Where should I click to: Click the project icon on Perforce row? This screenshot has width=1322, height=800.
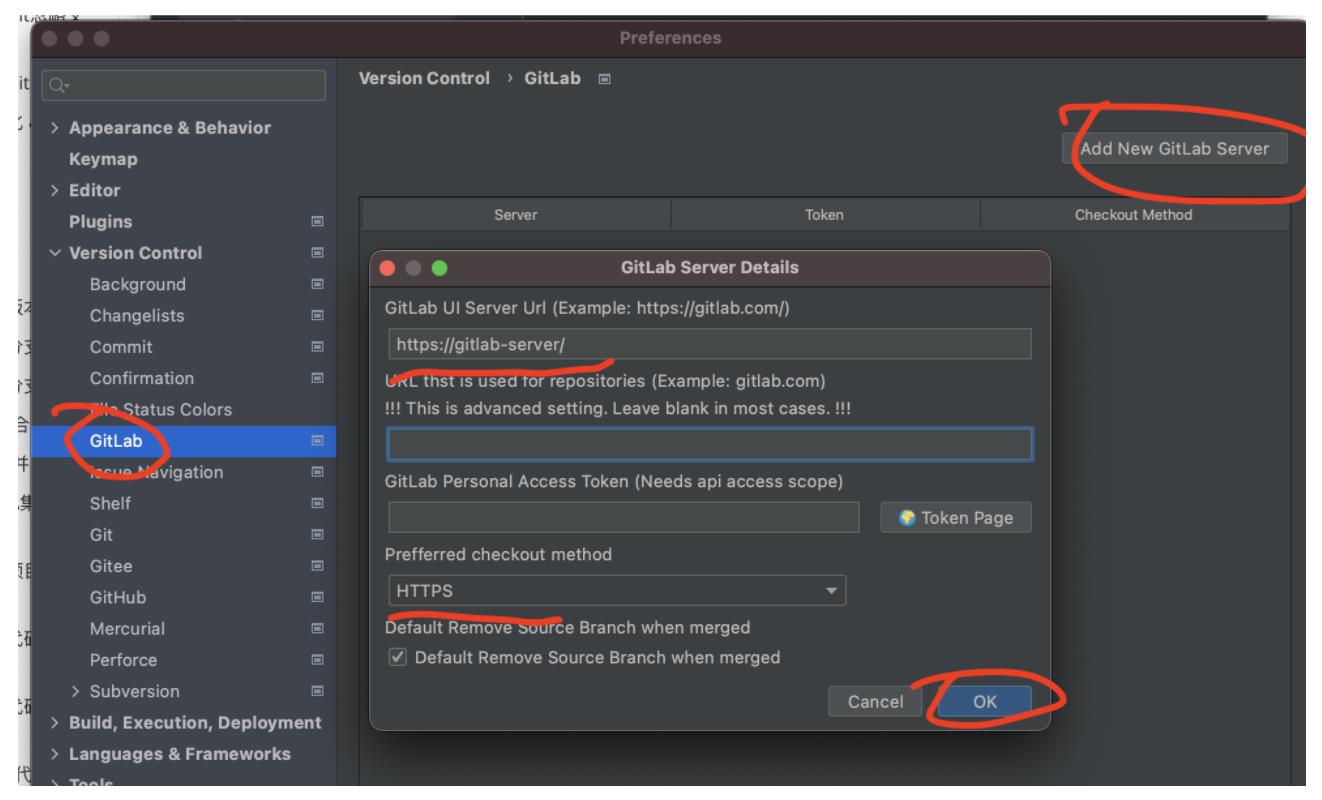point(318,660)
